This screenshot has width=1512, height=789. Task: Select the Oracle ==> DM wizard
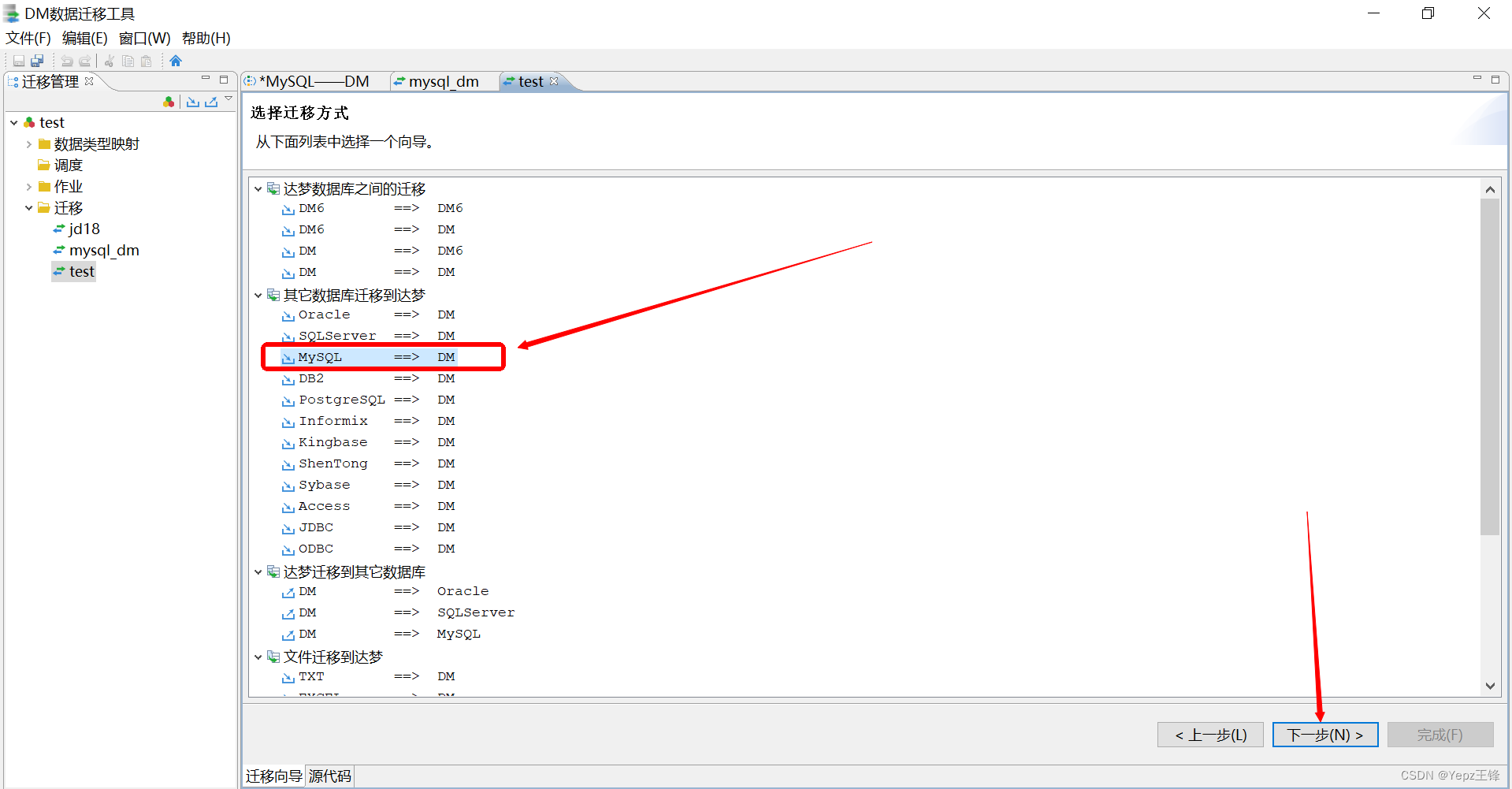pos(369,314)
